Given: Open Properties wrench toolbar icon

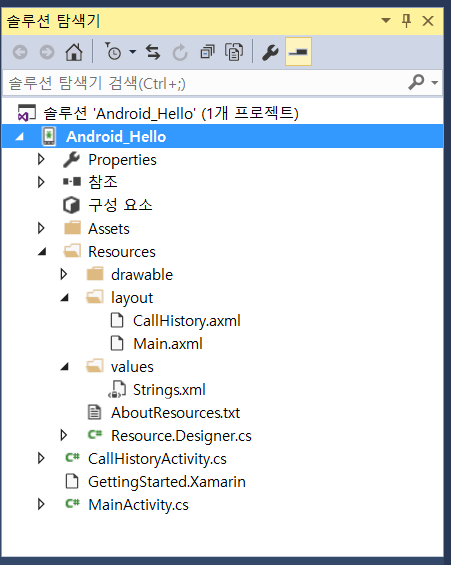Looking at the screenshot, I should (271, 52).
